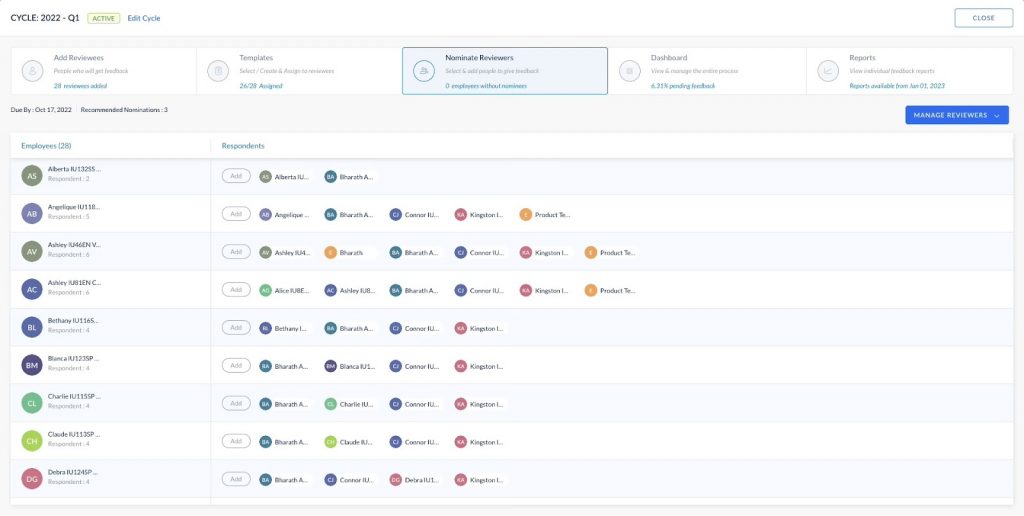Click 'Due By : Oct 17, 2022' text
This screenshot has width=1024, height=516.
tap(41, 110)
